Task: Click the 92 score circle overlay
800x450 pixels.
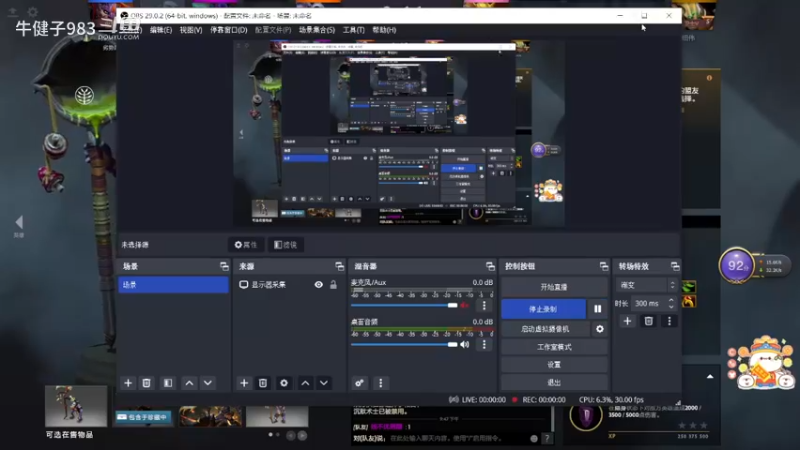Action: click(736, 266)
